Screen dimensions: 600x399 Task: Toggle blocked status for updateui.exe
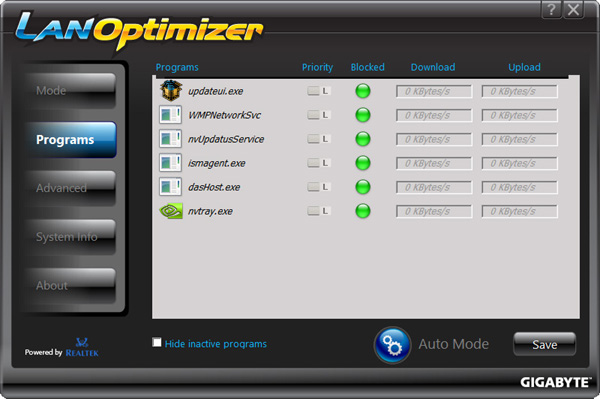coord(363,91)
